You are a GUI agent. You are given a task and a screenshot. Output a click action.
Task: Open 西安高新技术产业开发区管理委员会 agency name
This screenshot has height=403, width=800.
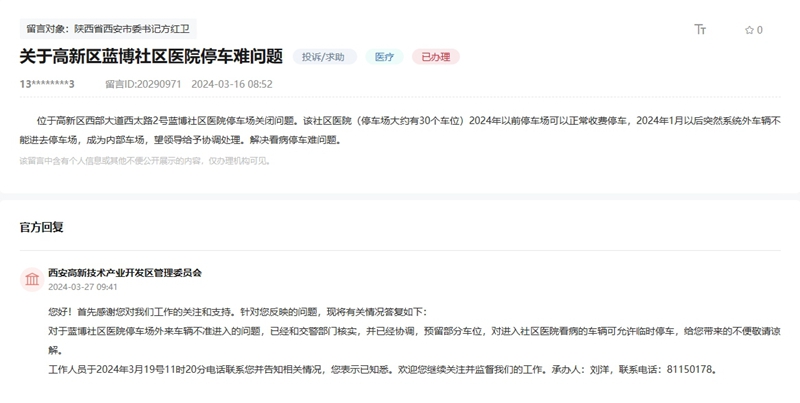click(125, 271)
